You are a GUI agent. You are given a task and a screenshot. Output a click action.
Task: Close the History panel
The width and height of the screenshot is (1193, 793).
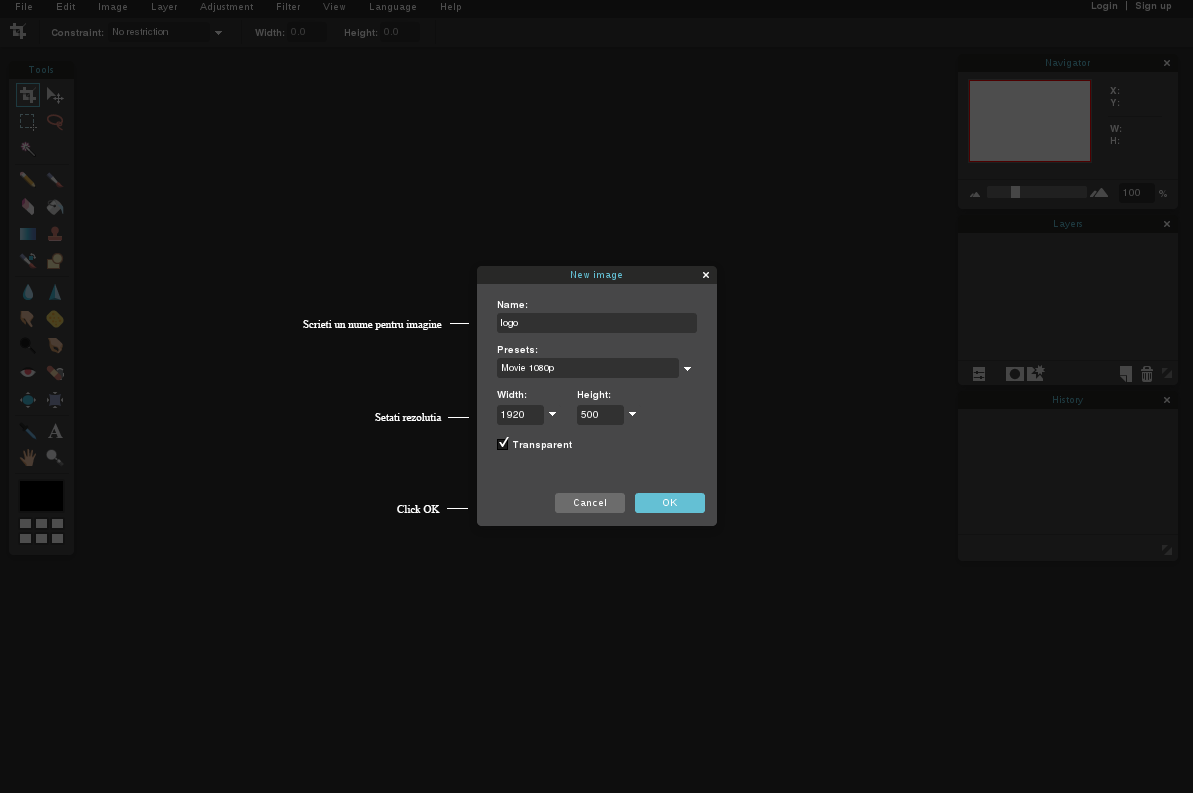(1167, 400)
